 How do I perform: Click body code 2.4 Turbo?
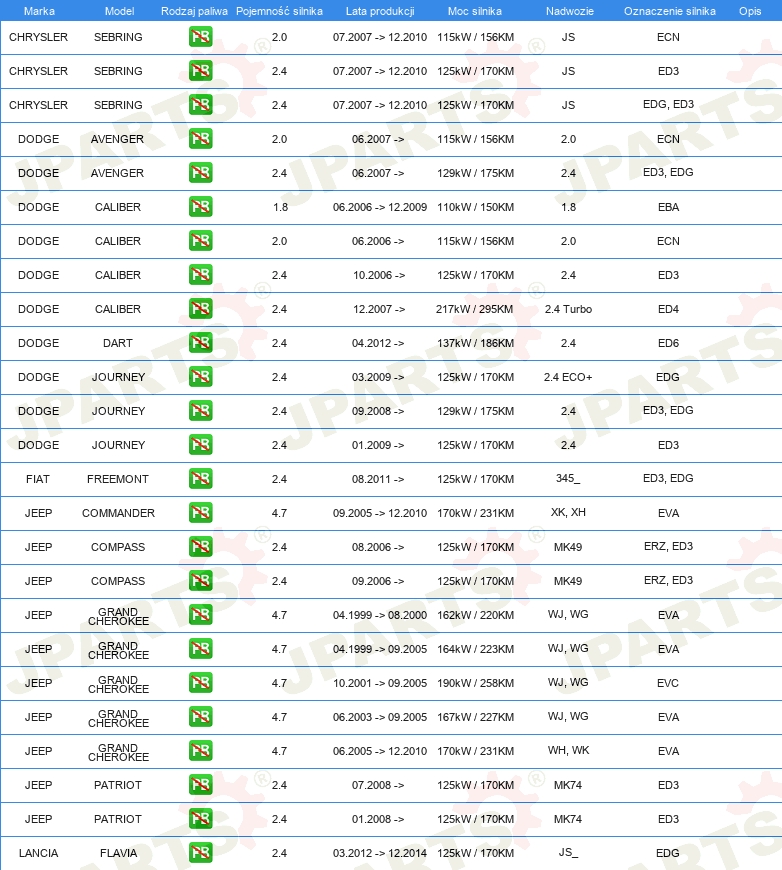[x=568, y=309]
